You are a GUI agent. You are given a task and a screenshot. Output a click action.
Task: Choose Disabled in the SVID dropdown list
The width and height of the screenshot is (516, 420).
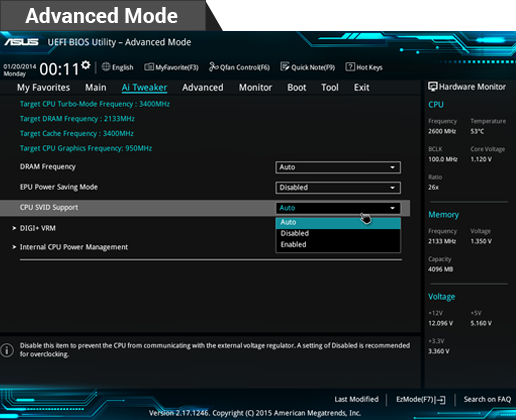click(x=338, y=233)
